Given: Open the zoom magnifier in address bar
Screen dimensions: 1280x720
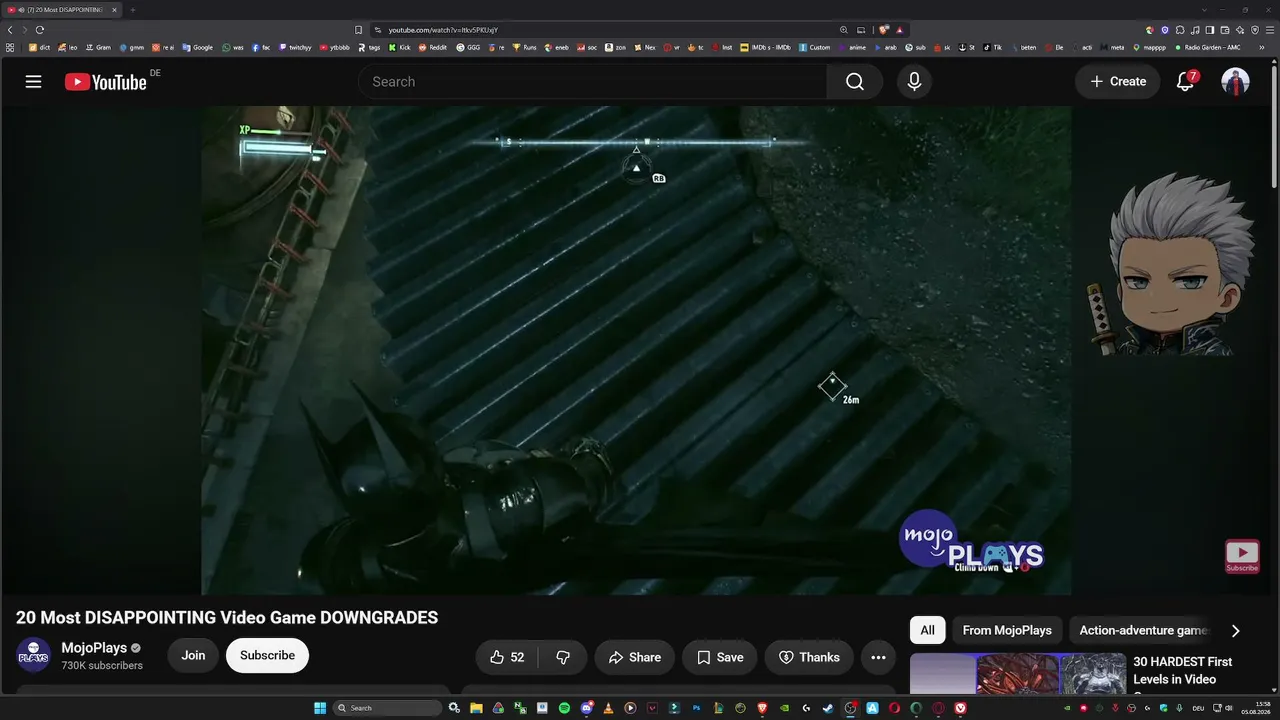Looking at the screenshot, I should tap(844, 30).
